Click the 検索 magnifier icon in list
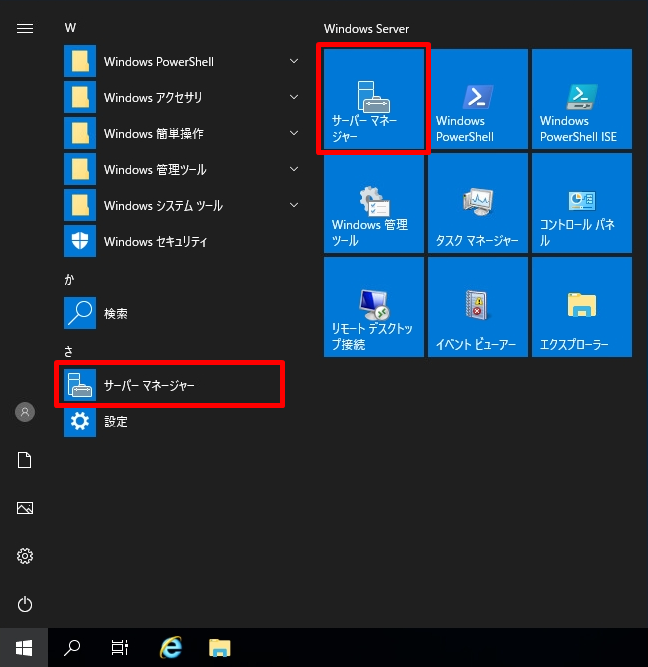 coord(80,313)
